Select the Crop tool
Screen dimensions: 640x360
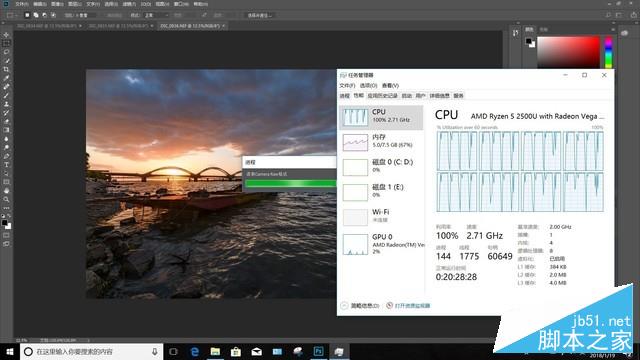[x=6, y=69]
